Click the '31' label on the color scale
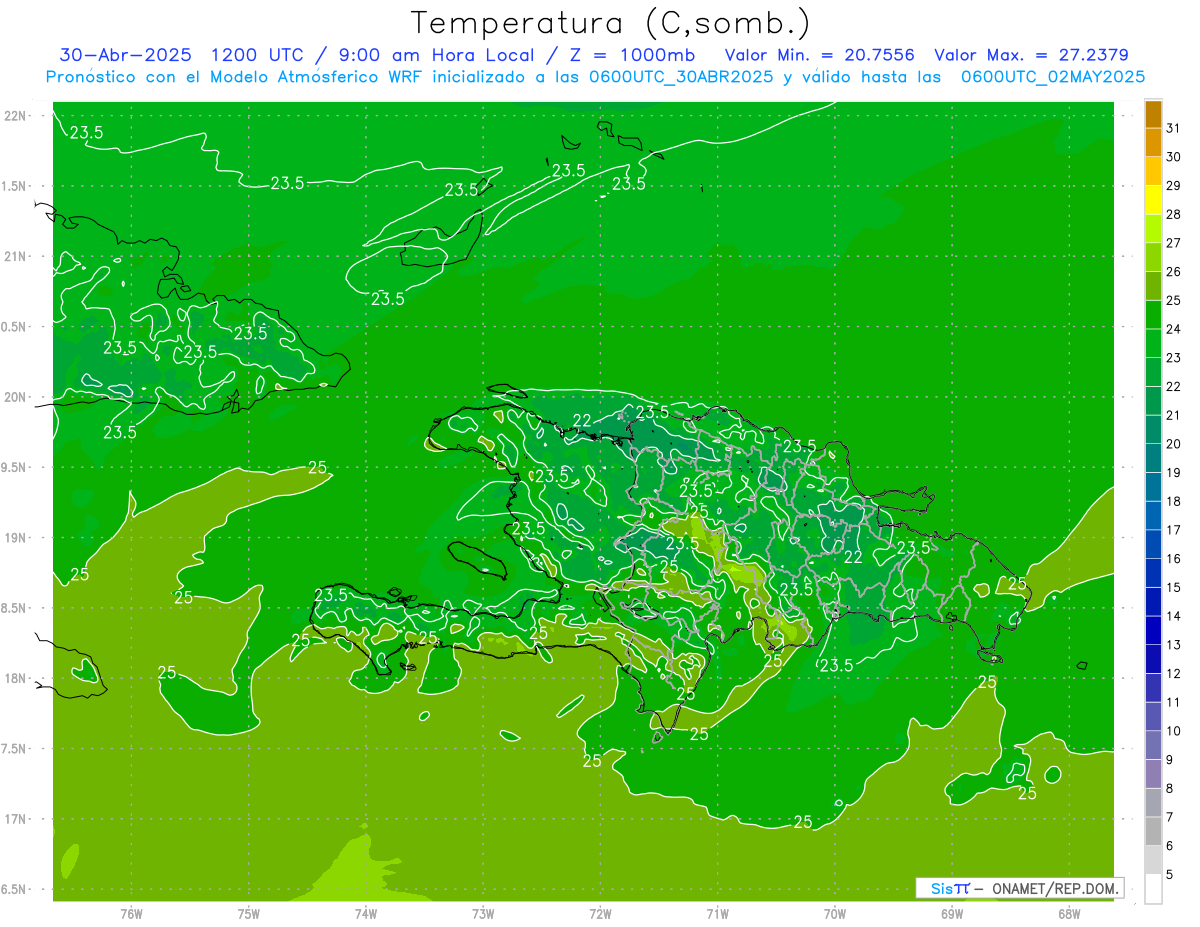The height and width of the screenshot is (927, 1200). (x=1174, y=127)
